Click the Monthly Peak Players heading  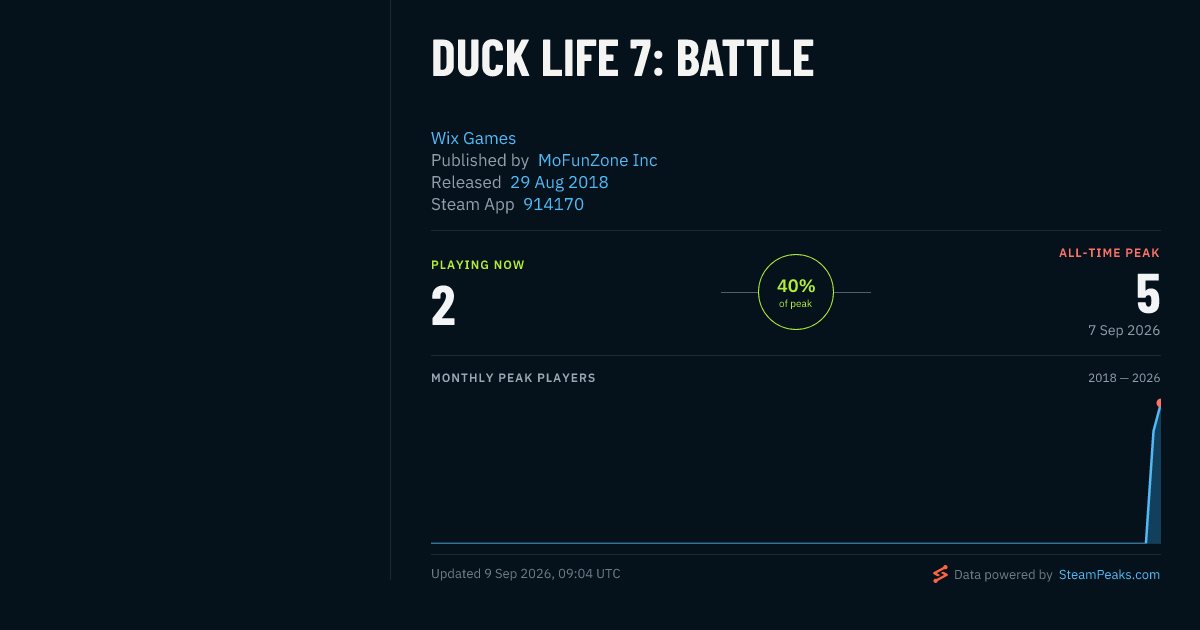tap(513, 378)
